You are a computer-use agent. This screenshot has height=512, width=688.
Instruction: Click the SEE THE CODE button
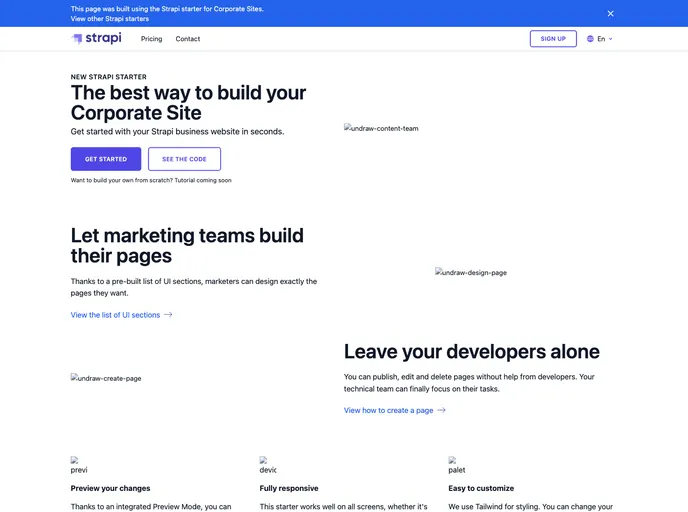pyautogui.click(x=184, y=159)
